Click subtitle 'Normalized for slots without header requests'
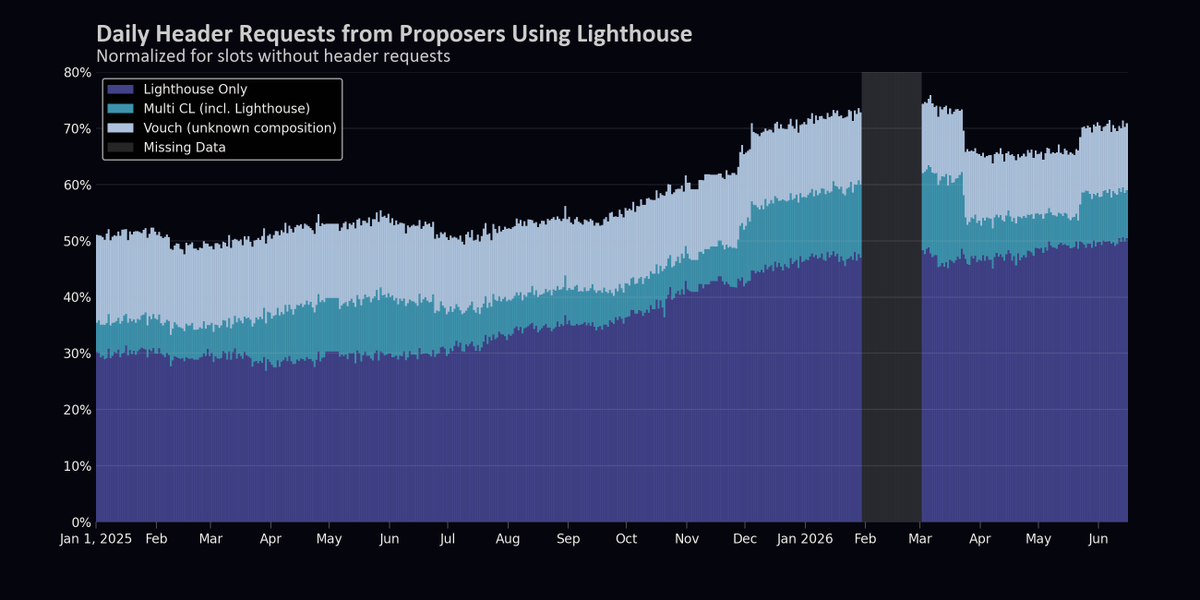1200x600 pixels. click(x=273, y=56)
